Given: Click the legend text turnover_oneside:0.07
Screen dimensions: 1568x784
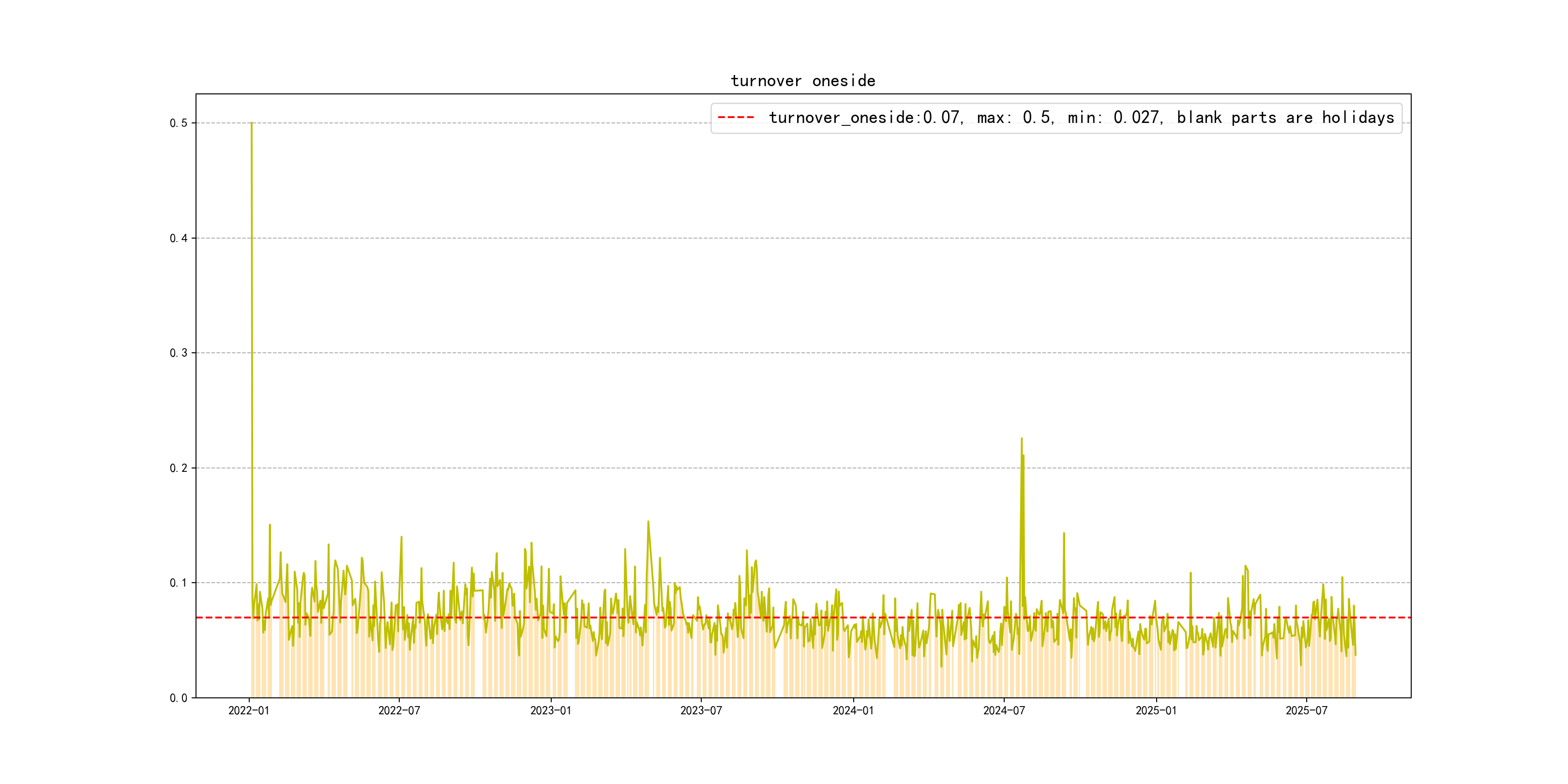Looking at the screenshot, I should (x=864, y=118).
